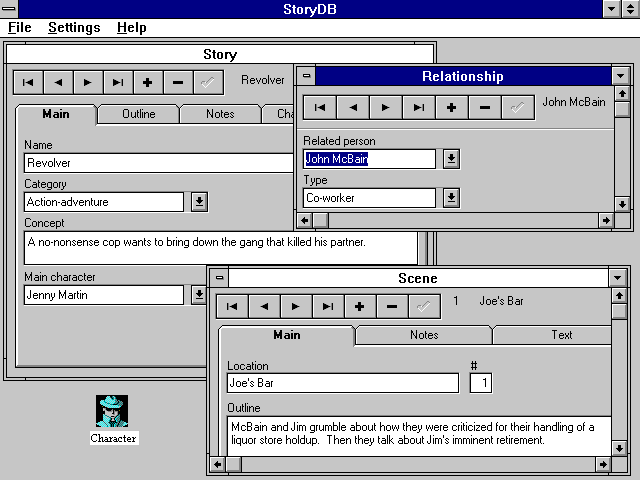The image size is (640, 480).
Task: Open the Help menu
Action: click(131, 28)
